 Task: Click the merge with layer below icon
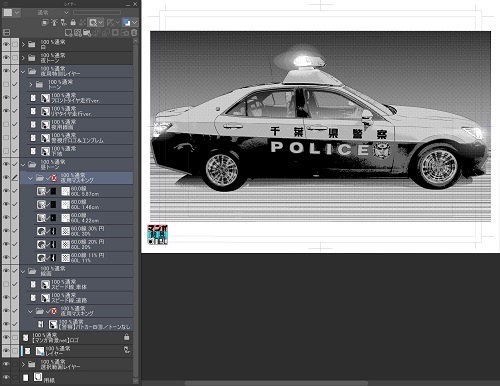(106, 32)
